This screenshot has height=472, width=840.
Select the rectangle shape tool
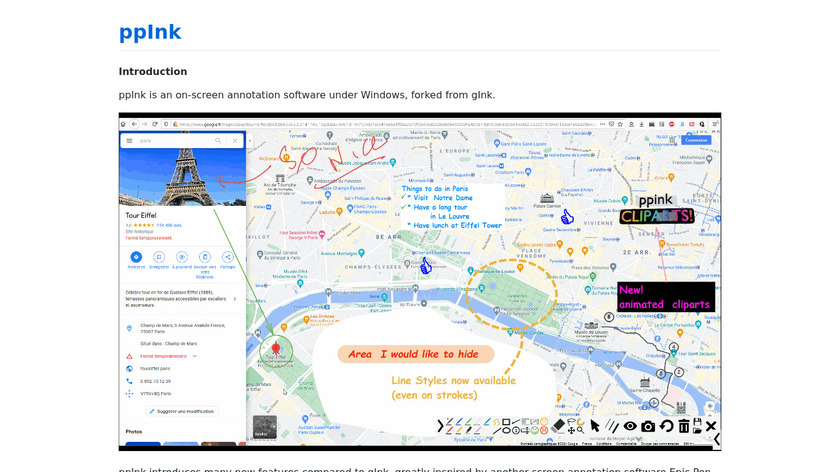coord(506,422)
